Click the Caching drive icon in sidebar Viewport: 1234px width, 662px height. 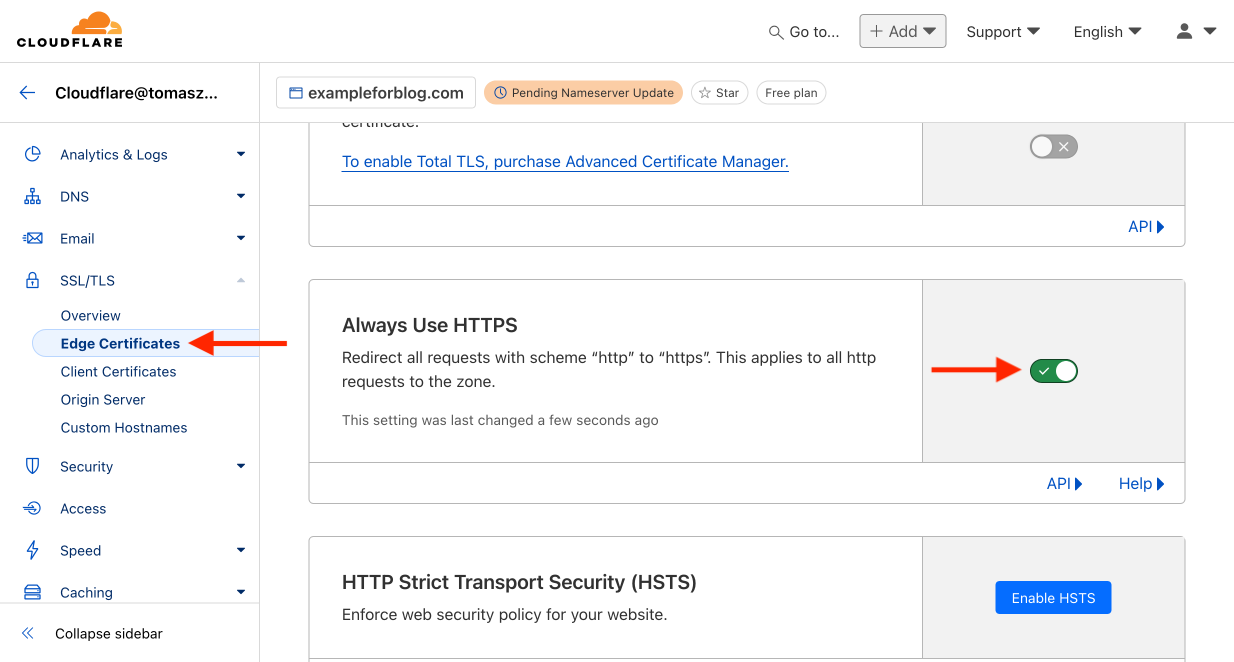pyautogui.click(x=33, y=593)
